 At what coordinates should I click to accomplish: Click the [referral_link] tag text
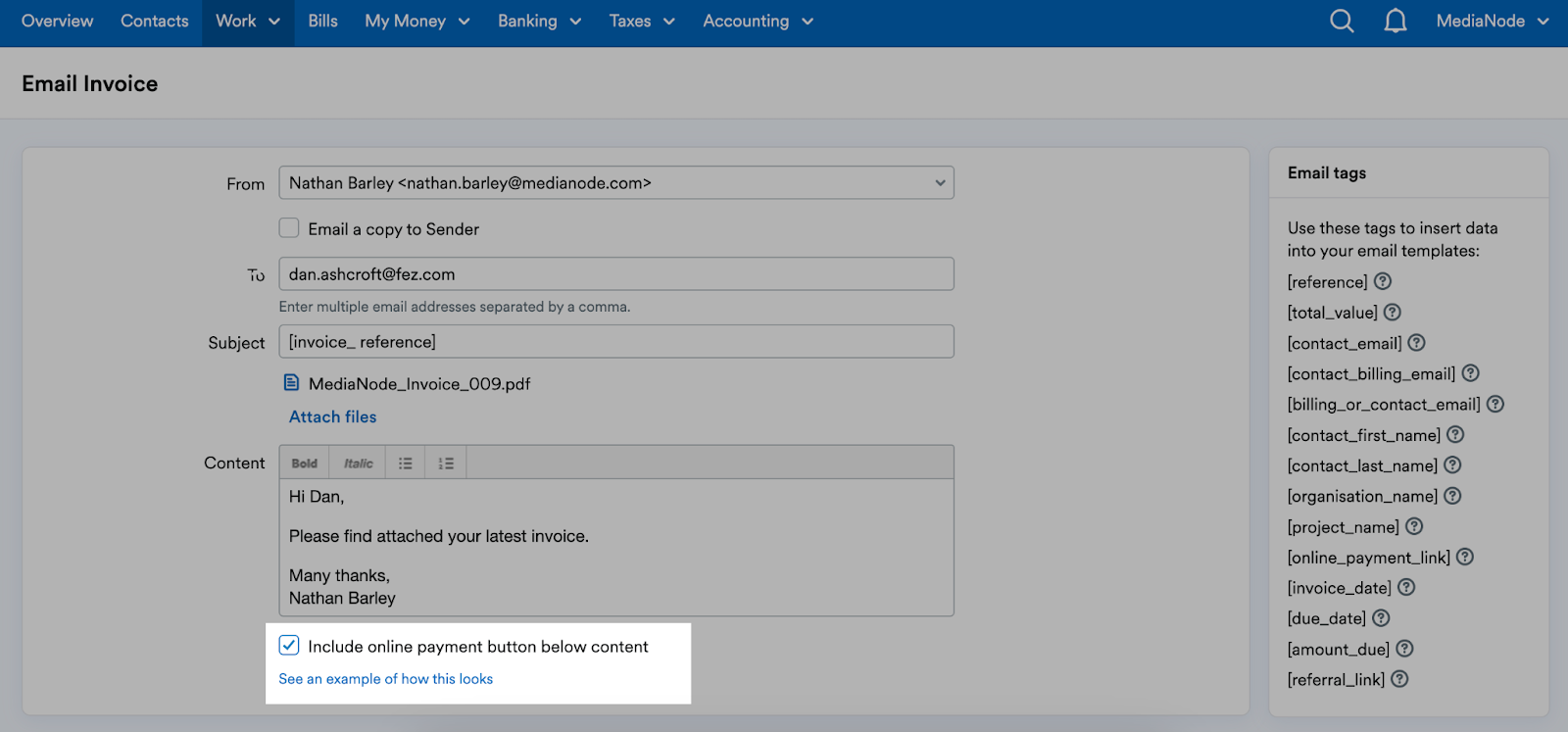click(1337, 680)
